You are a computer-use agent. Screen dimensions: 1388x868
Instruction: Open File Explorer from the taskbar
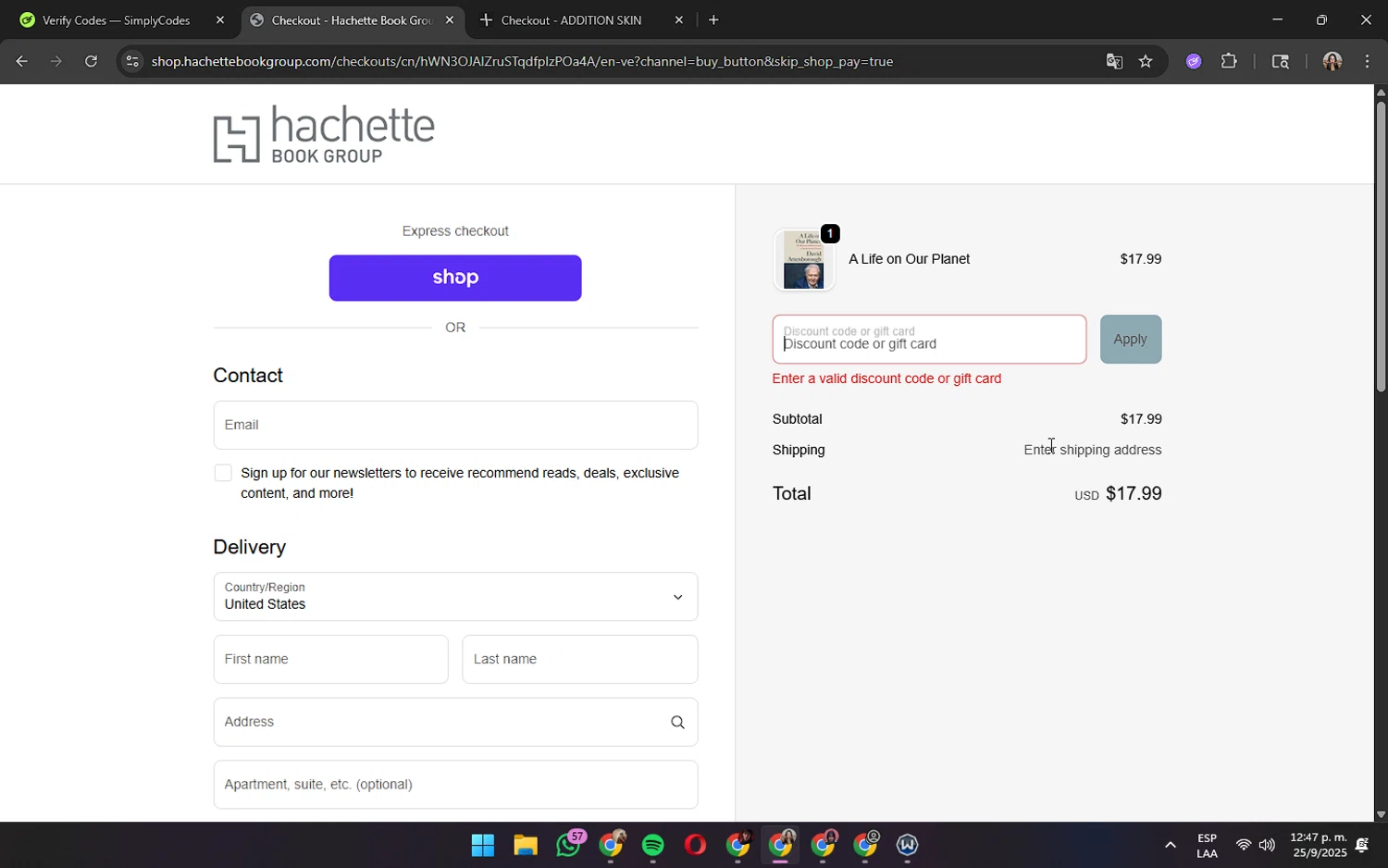[526, 845]
